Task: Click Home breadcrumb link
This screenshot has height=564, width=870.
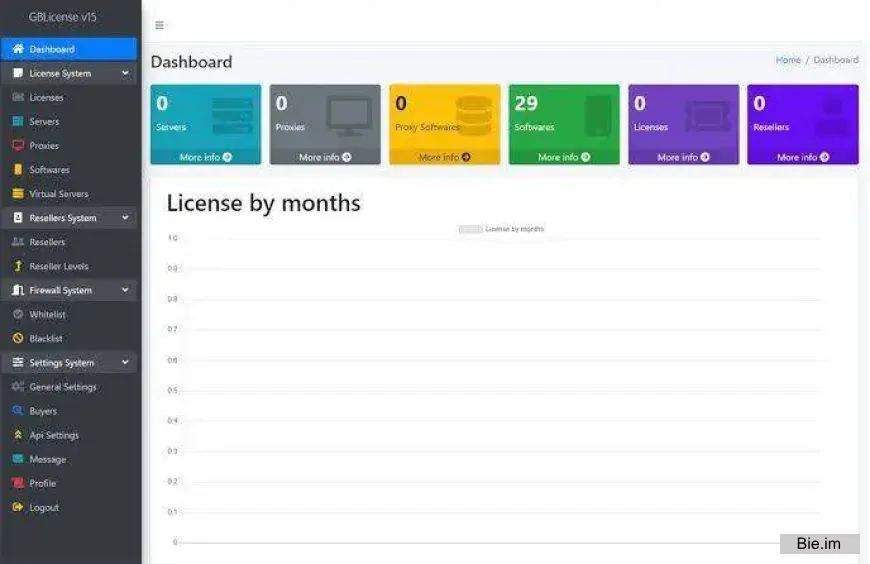Action: click(x=788, y=60)
